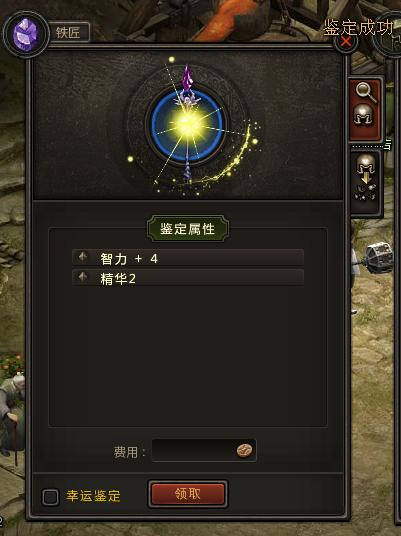Click the purple crystal blacksmith icon
401x536 pixels.
point(26,34)
